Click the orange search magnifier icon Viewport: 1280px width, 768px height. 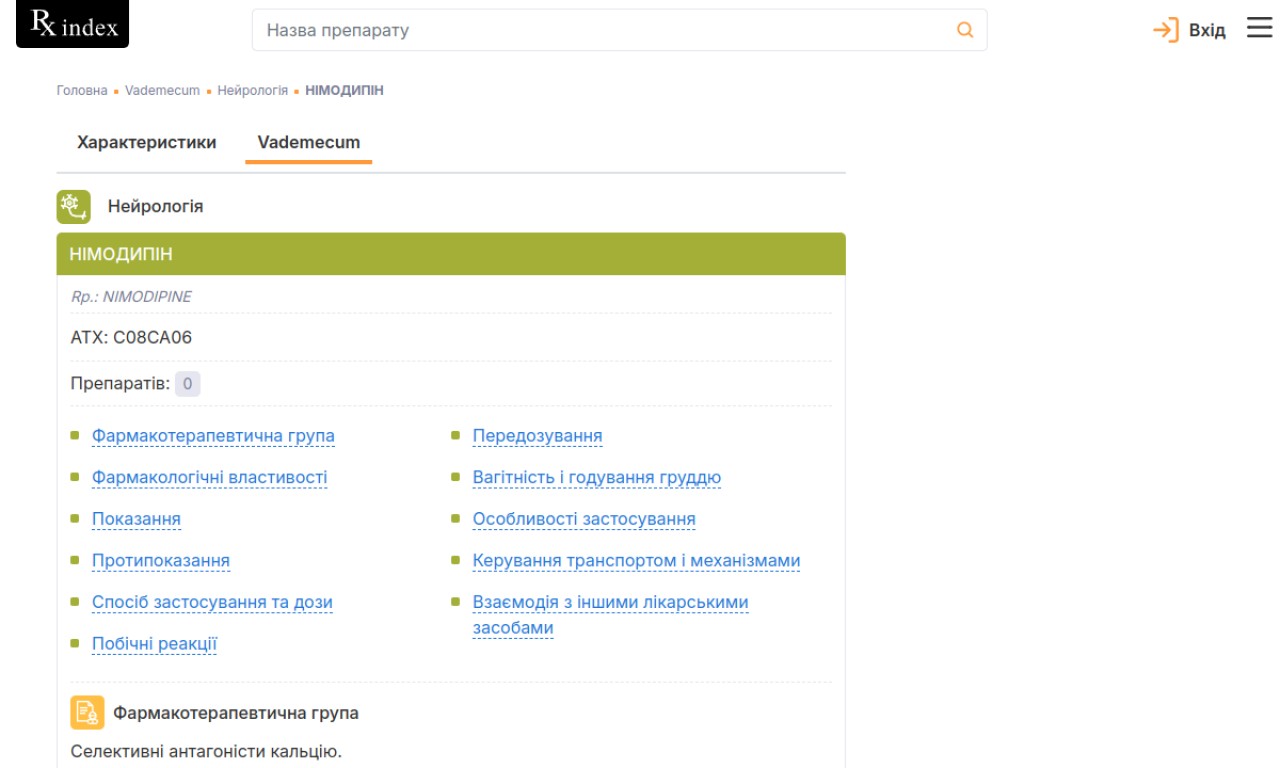click(x=965, y=30)
